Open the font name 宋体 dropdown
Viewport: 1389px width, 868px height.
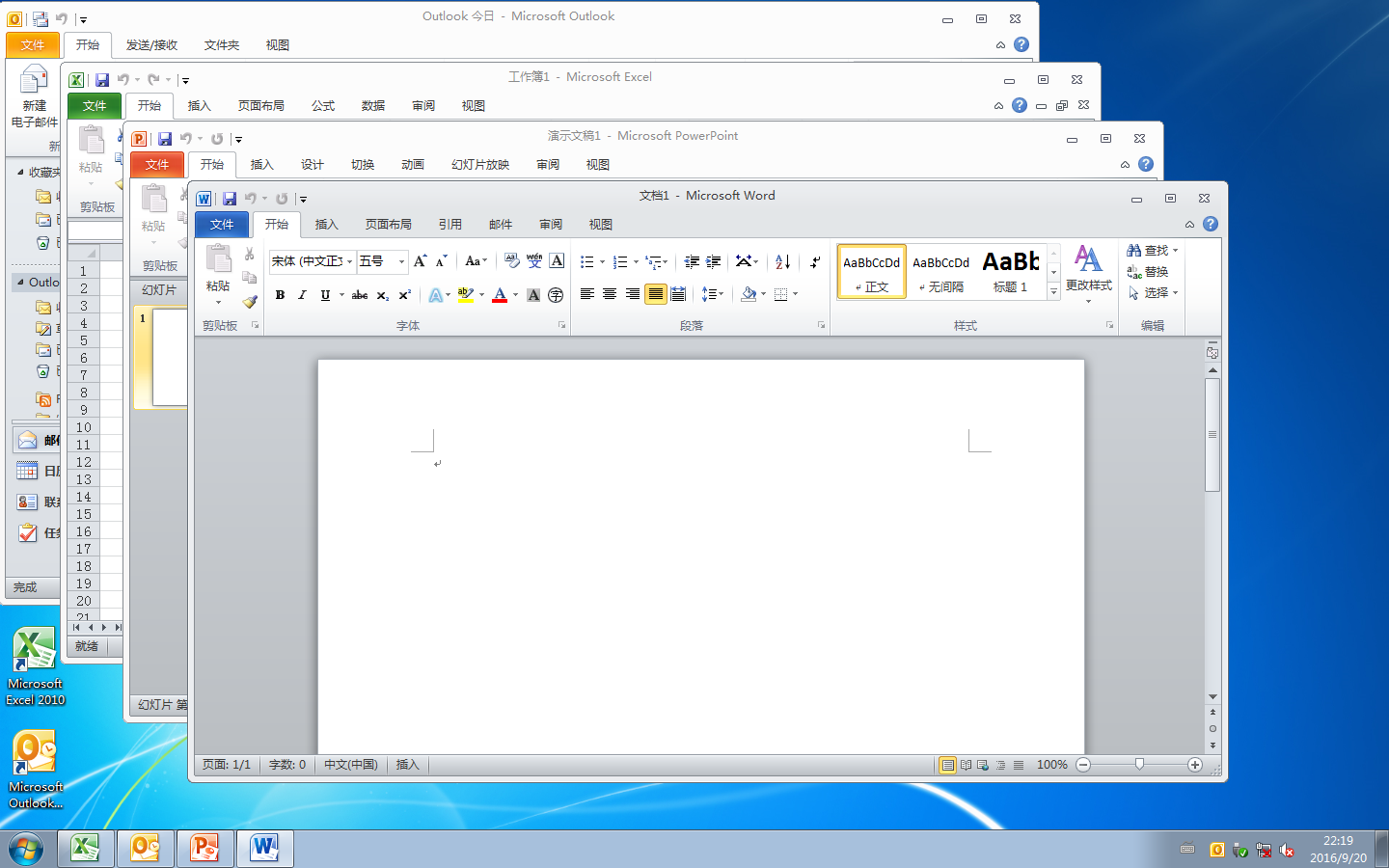point(349,261)
